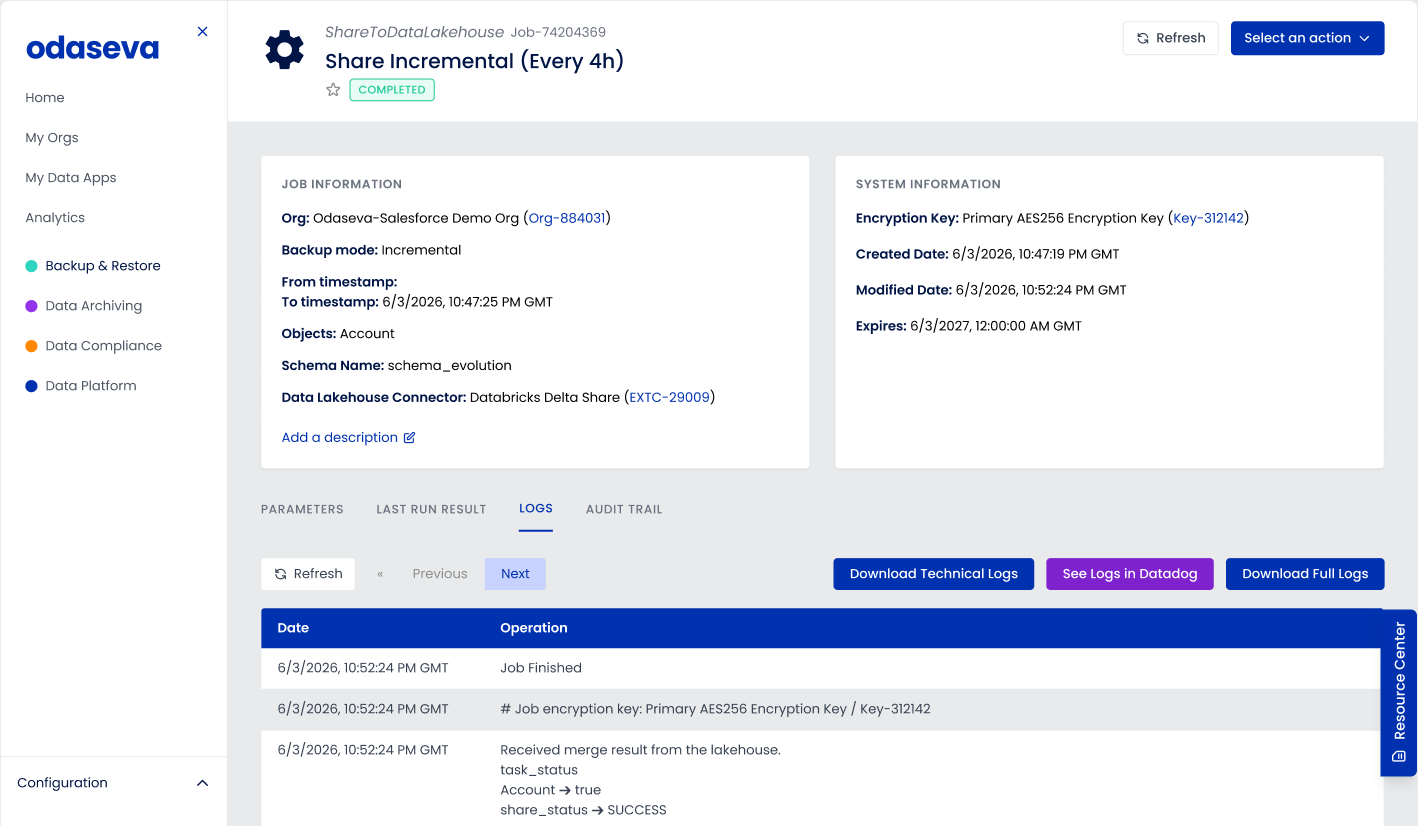The width and height of the screenshot is (1418, 826).
Task: Go to Next logs page
Action: pos(515,574)
